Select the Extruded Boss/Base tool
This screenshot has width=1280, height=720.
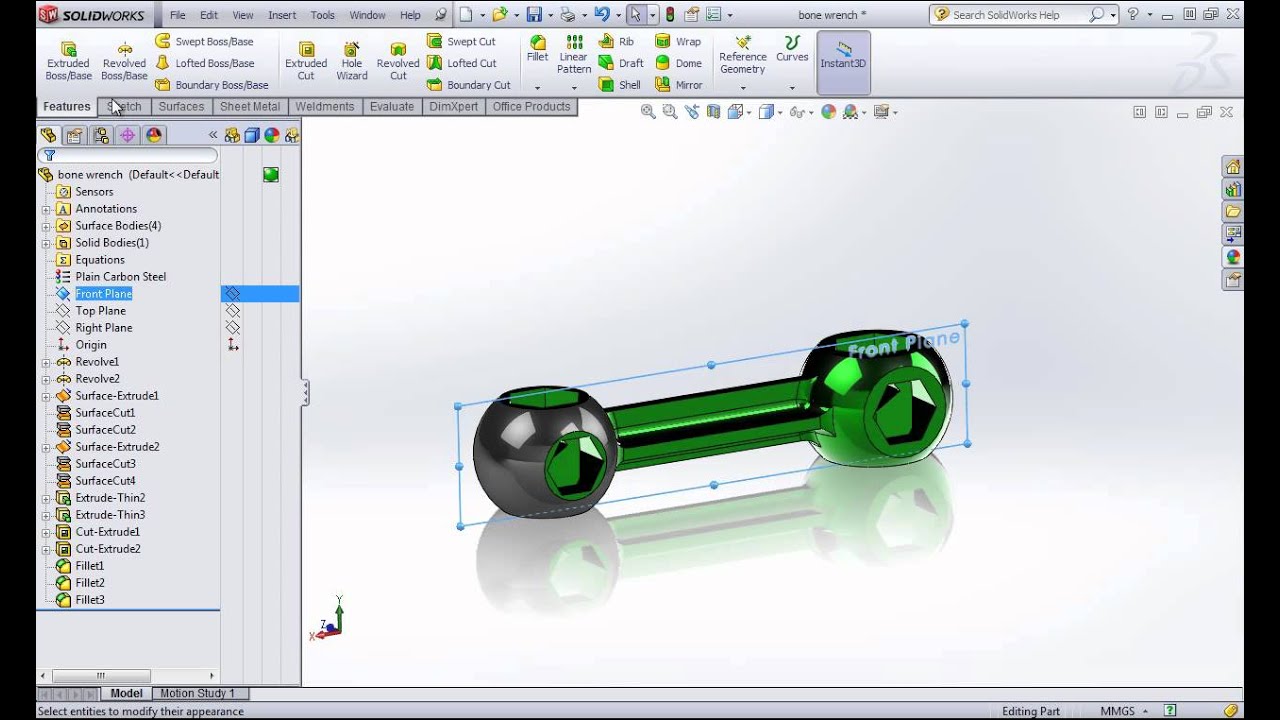pos(68,61)
